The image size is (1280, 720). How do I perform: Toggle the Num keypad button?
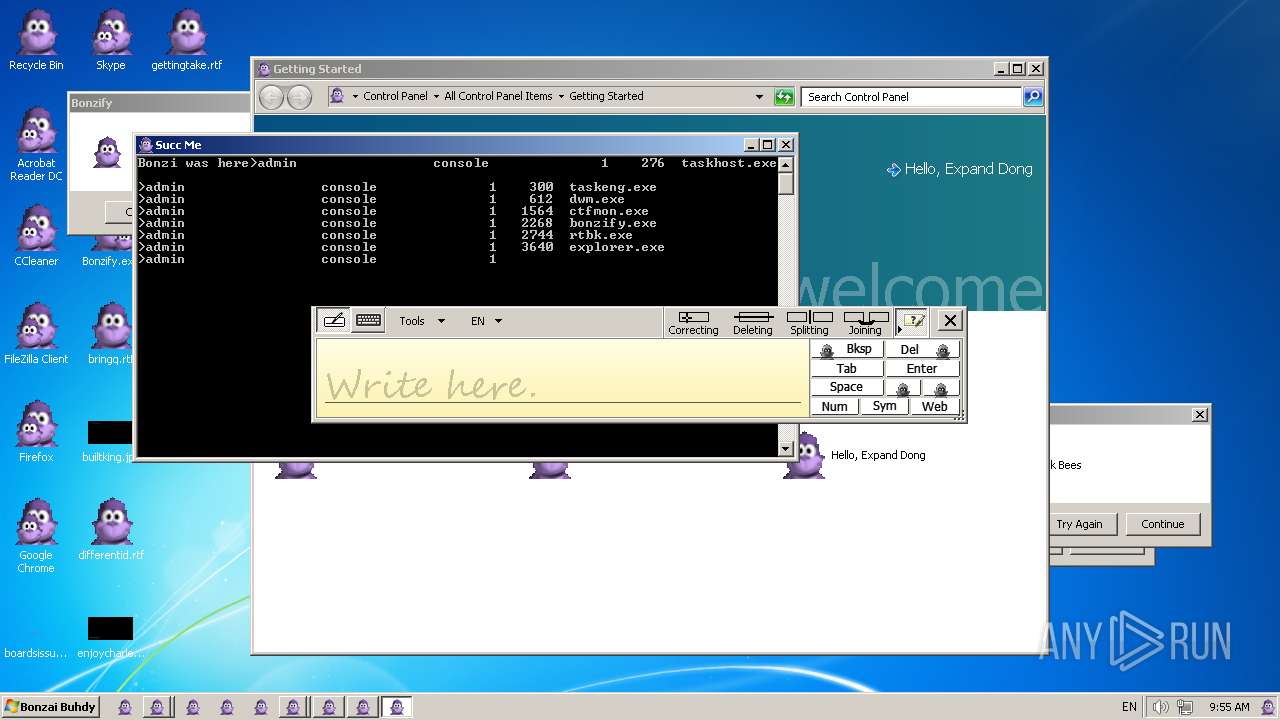click(835, 406)
